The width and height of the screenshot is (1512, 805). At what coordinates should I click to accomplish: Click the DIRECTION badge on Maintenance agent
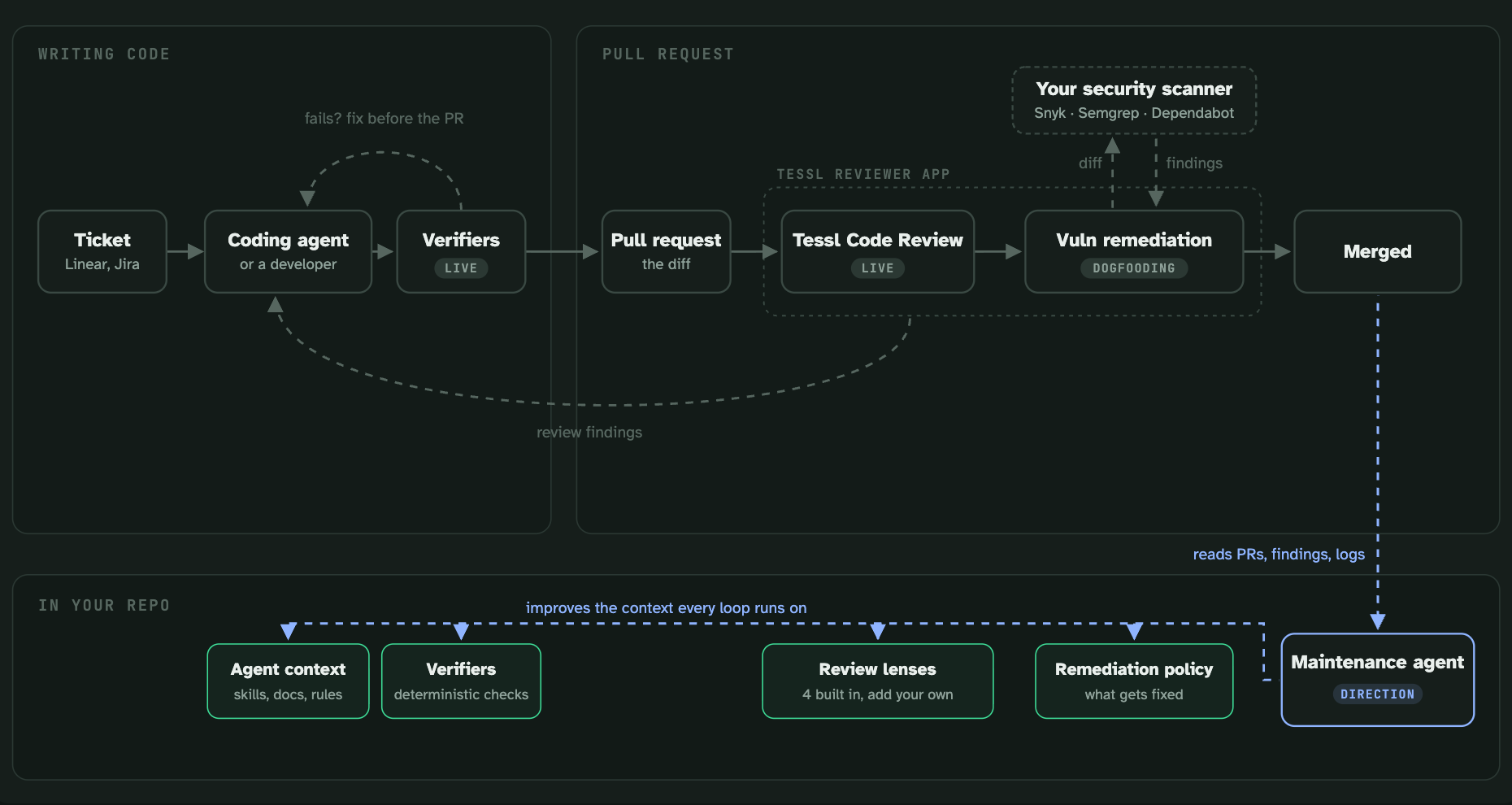pos(1377,694)
